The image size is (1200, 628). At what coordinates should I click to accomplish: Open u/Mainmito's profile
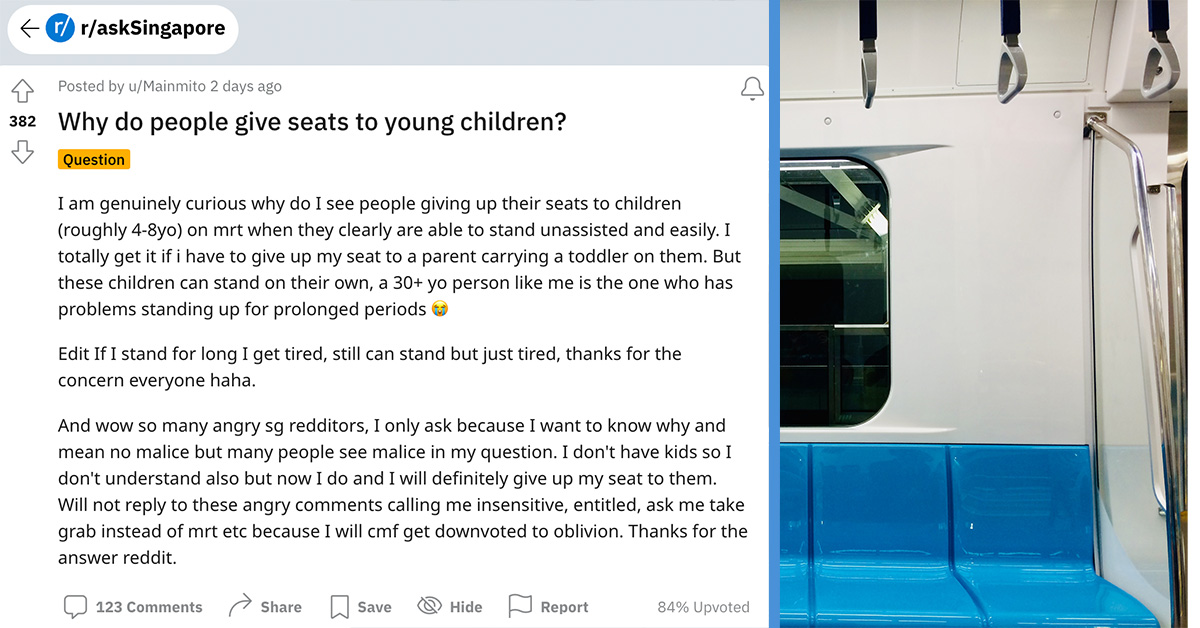coord(166,86)
